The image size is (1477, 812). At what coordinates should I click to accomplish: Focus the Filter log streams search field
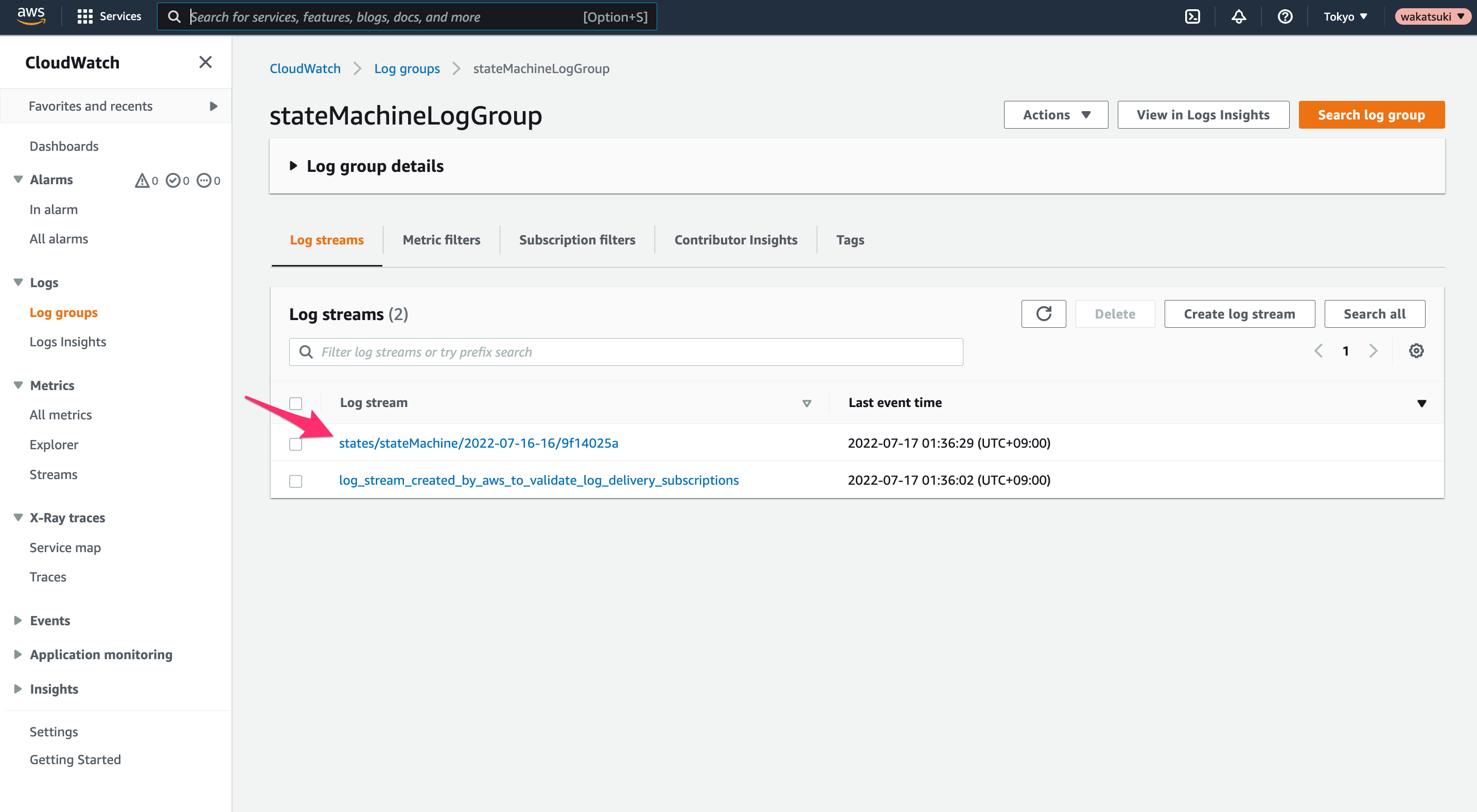click(626, 352)
